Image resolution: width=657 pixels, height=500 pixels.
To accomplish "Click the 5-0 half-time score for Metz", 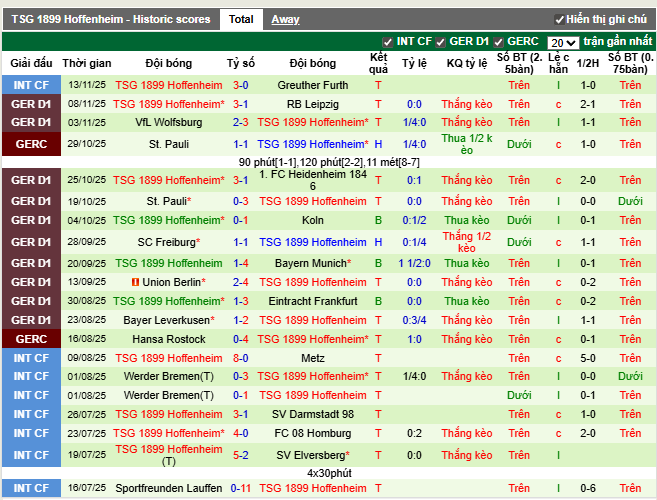I will point(587,358).
